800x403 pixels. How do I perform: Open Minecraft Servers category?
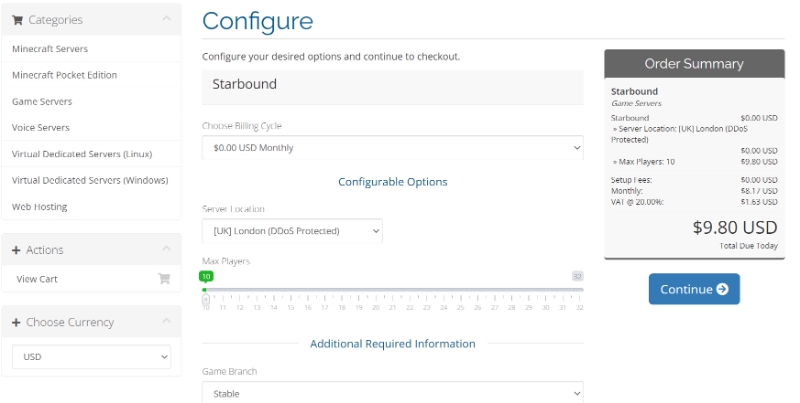tap(50, 49)
